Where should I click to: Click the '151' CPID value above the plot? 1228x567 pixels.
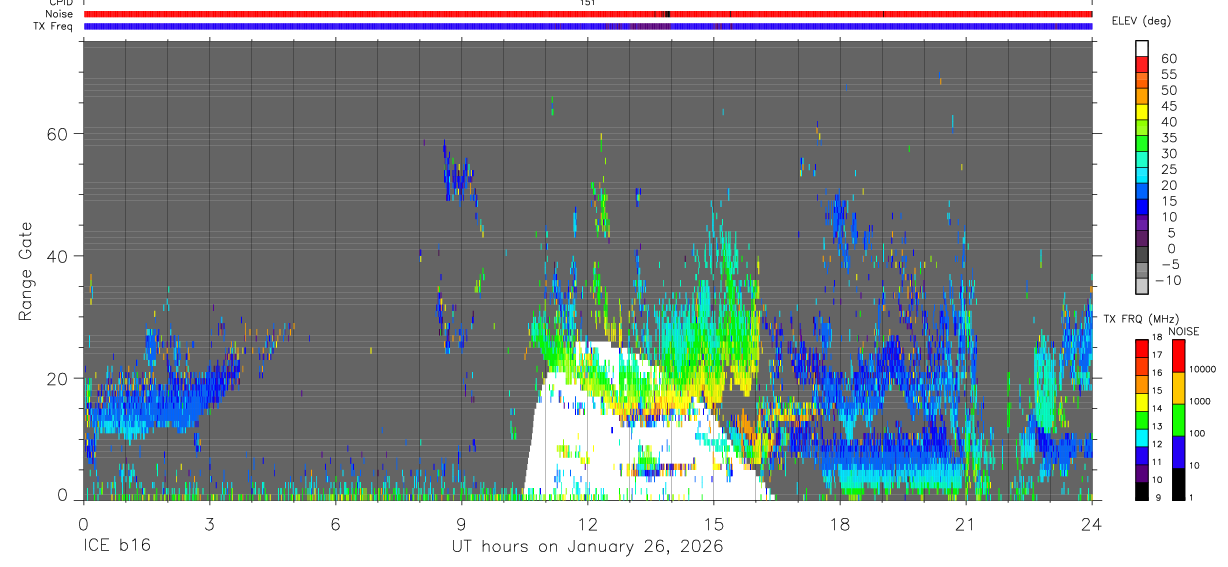(x=587, y=3)
